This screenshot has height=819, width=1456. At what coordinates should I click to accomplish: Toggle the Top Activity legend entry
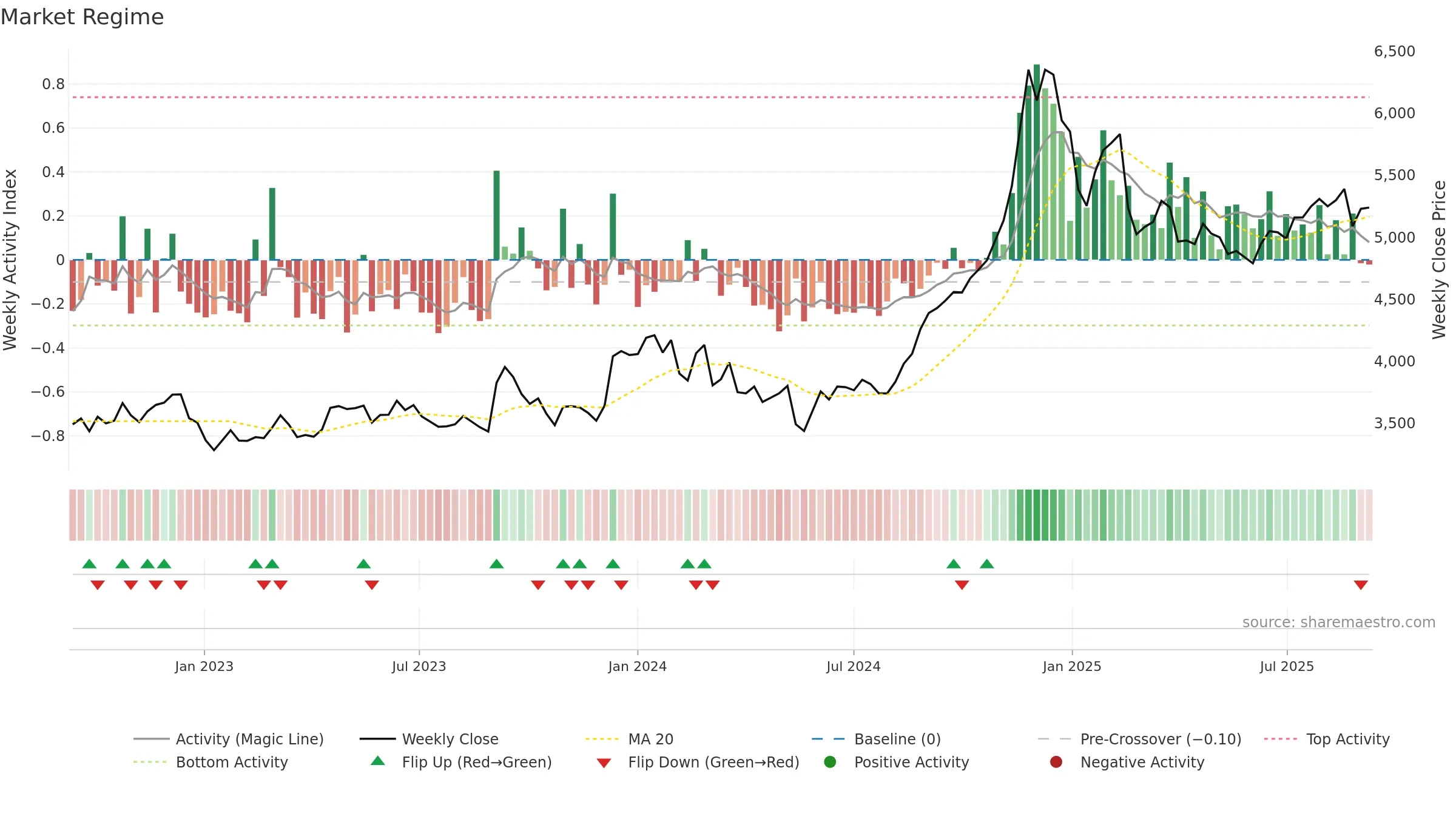(x=1326, y=739)
